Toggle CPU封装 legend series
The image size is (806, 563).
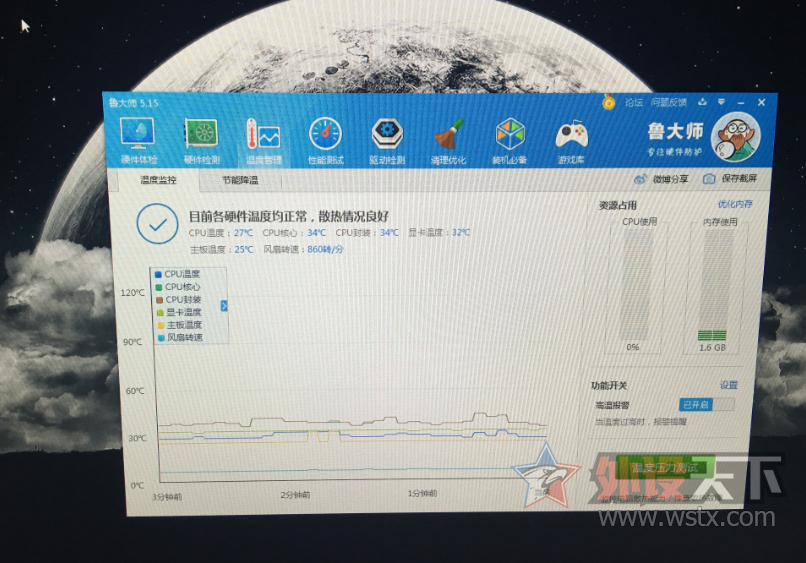178,299
